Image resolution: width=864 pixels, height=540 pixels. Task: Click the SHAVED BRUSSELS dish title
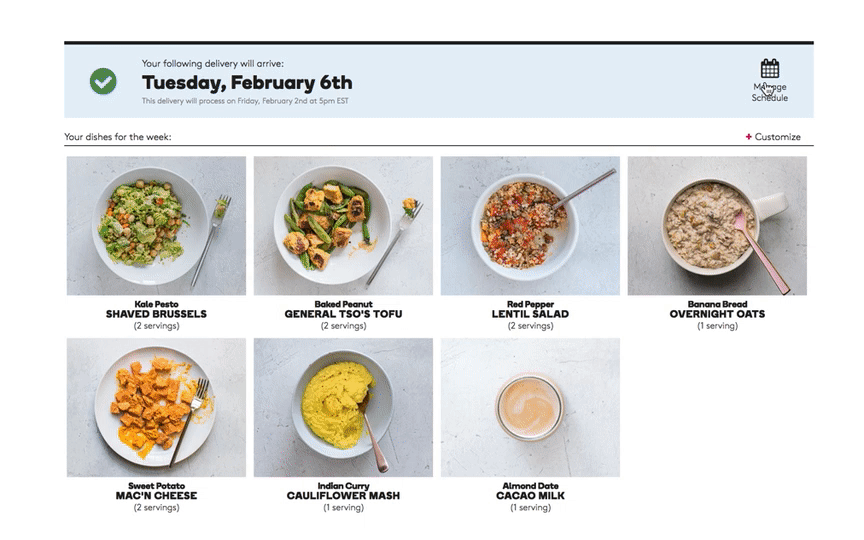coord(156,314)
